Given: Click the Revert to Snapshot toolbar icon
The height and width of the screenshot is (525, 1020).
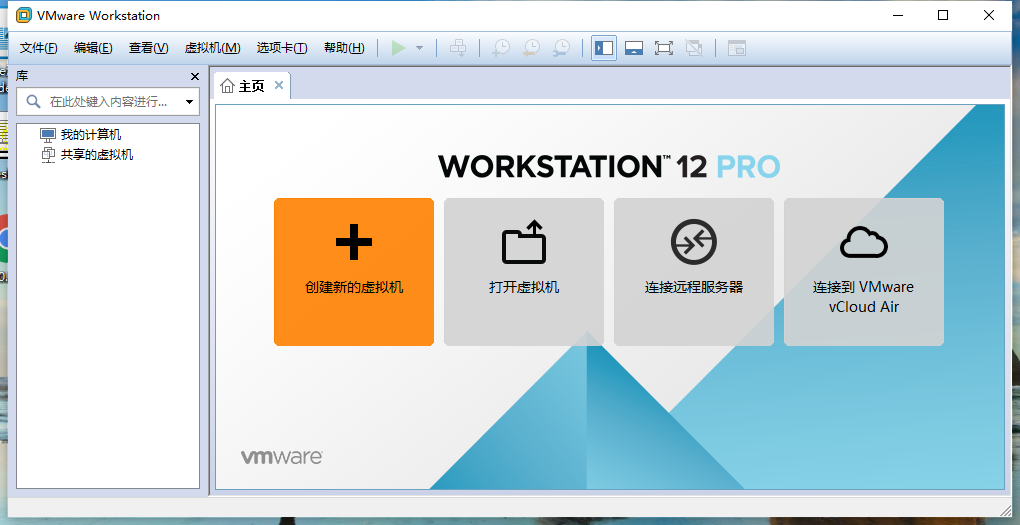Looking at the screenshot, I should pos(531,48).
